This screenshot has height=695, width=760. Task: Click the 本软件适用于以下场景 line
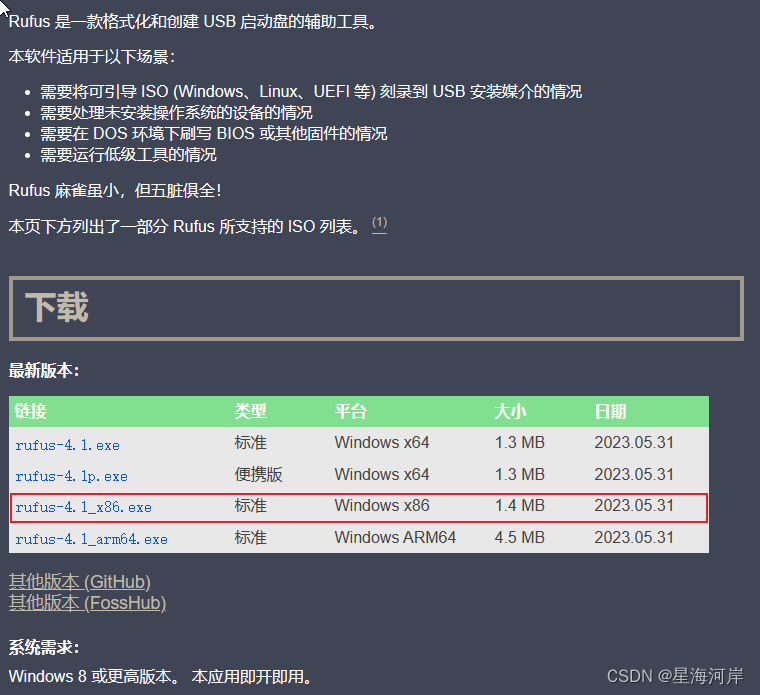coord(92,57)
